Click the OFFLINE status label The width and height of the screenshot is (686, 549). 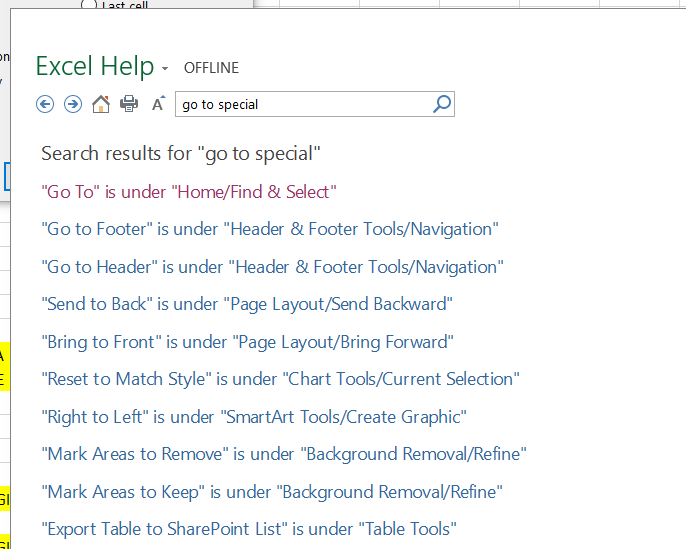pyautogui.click(x=211, y=68)
